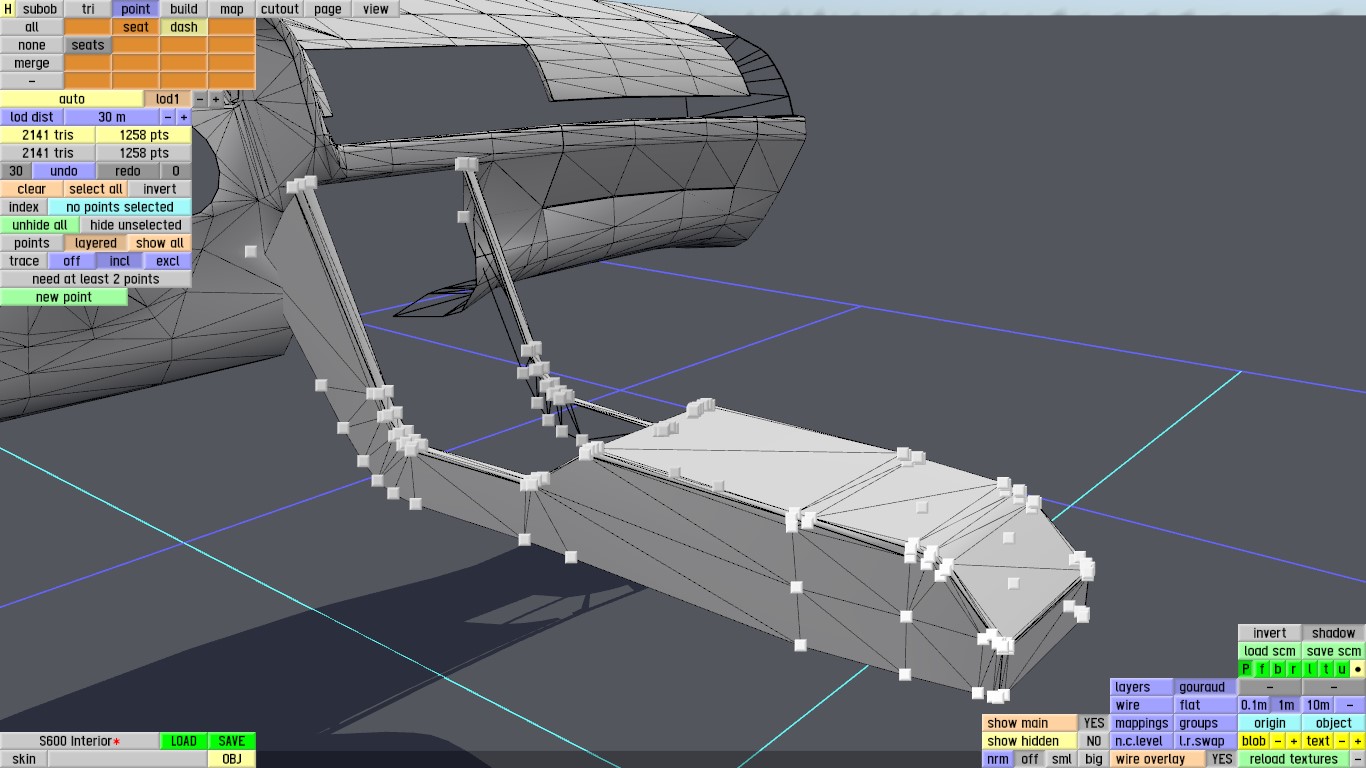Select the mappings display mode
The height and width of the screenshot is (768, 1366).
click(x=1142, y=723)
